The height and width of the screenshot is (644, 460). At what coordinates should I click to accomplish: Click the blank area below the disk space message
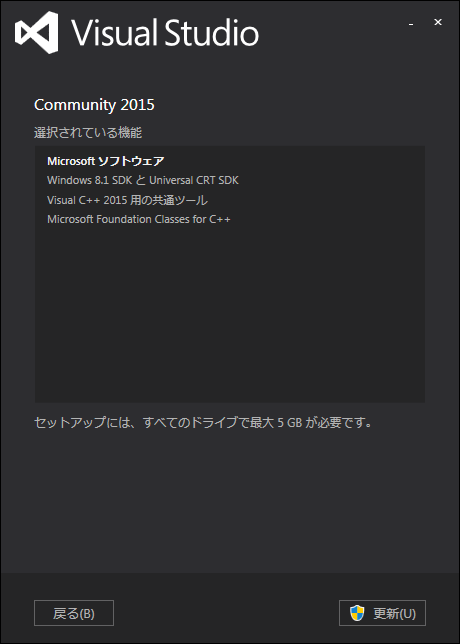[x=230, y=501]
